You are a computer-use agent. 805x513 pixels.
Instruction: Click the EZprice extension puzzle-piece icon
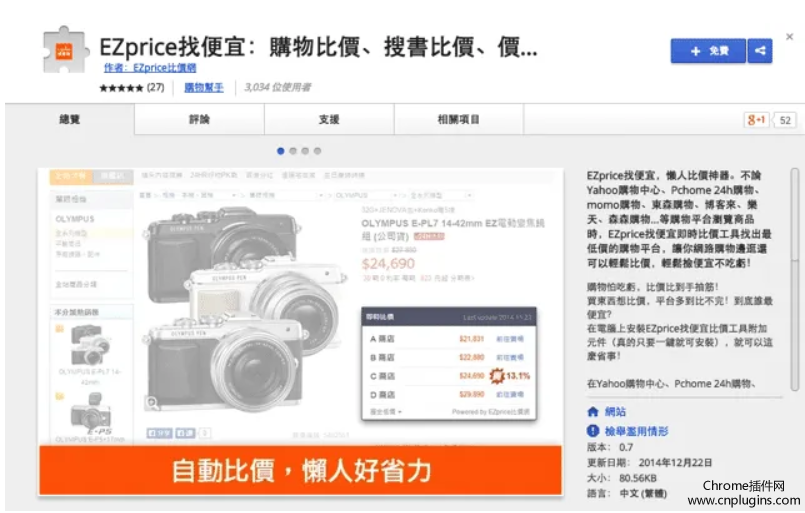pyautogui.click(x=64, y=50)
